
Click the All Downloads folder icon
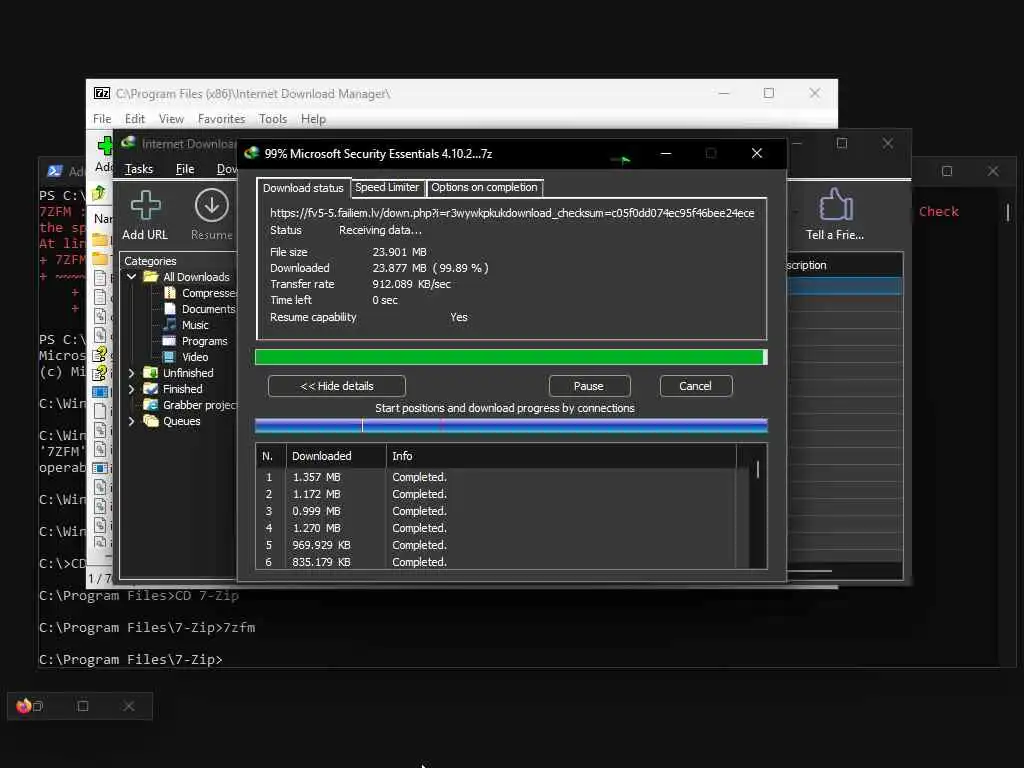point(151,277)
